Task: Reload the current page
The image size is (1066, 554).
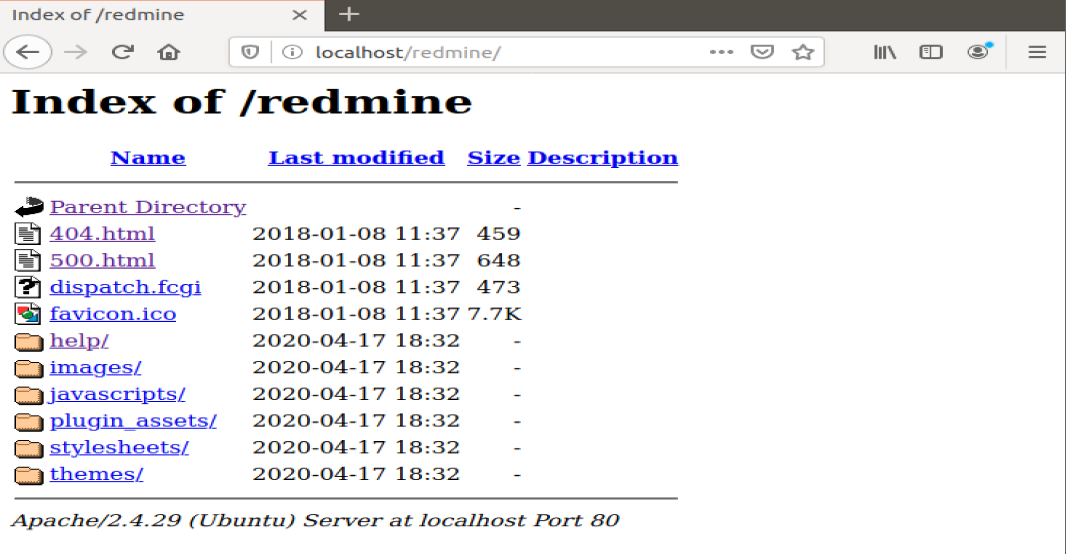Action: (x=122, y=52)
